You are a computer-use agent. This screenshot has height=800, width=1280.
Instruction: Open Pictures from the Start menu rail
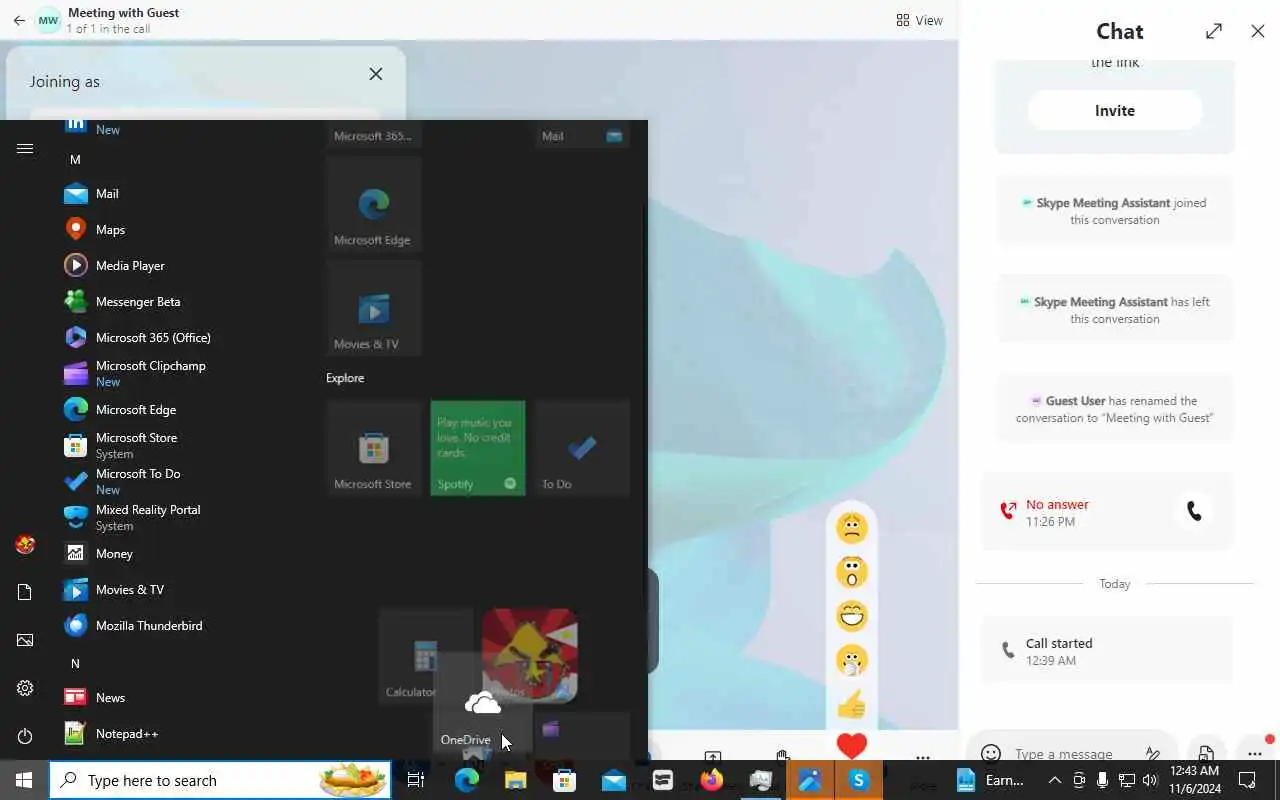pos(25,640)
